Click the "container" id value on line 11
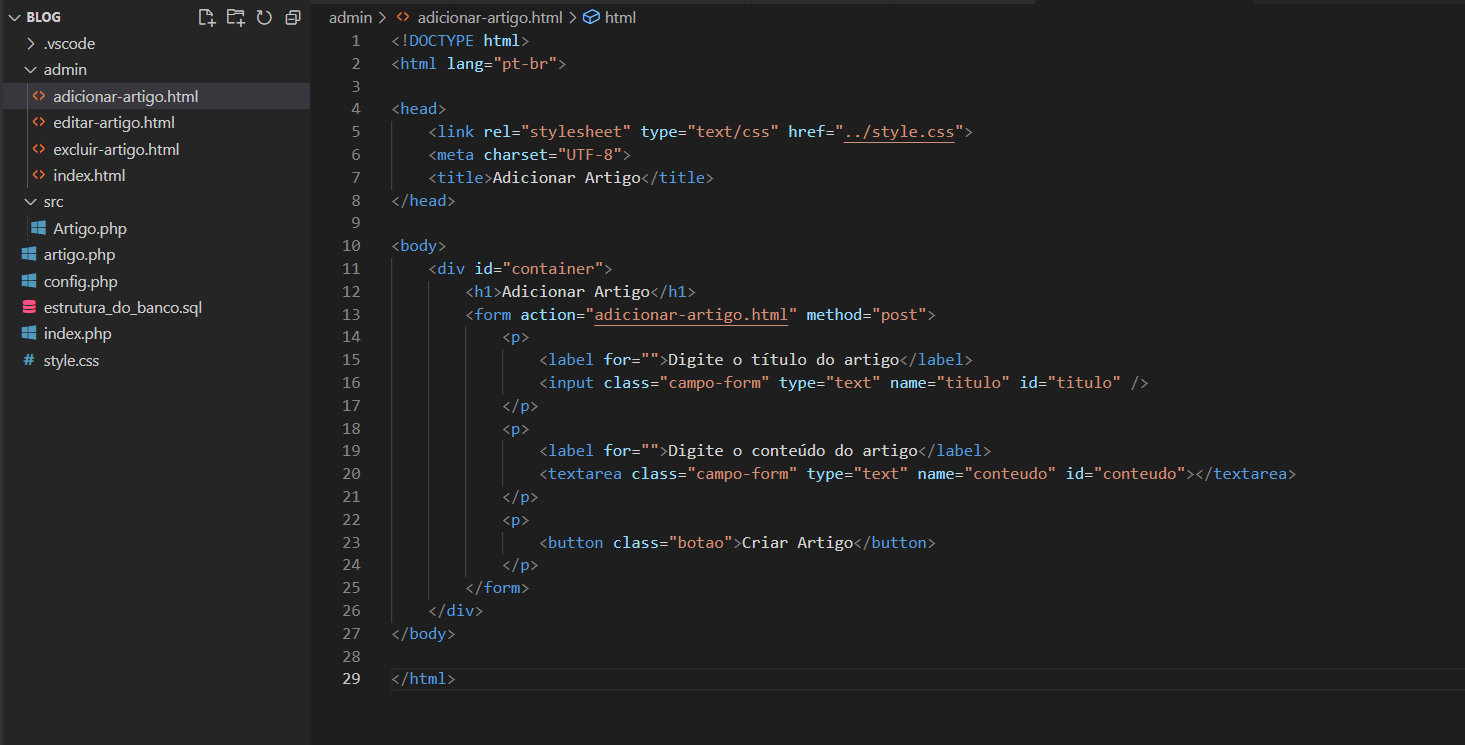Image resolution: width=1465 pixels, height=745 pixels. pos(553,269)
